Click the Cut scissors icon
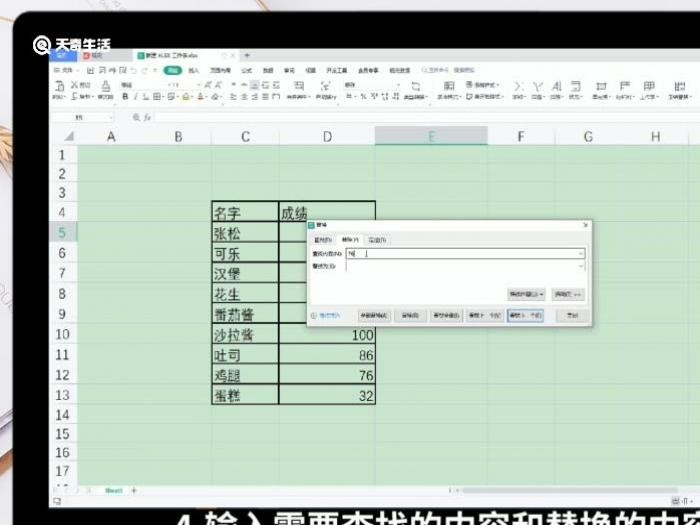700x525 pixels. coord(73,86)
